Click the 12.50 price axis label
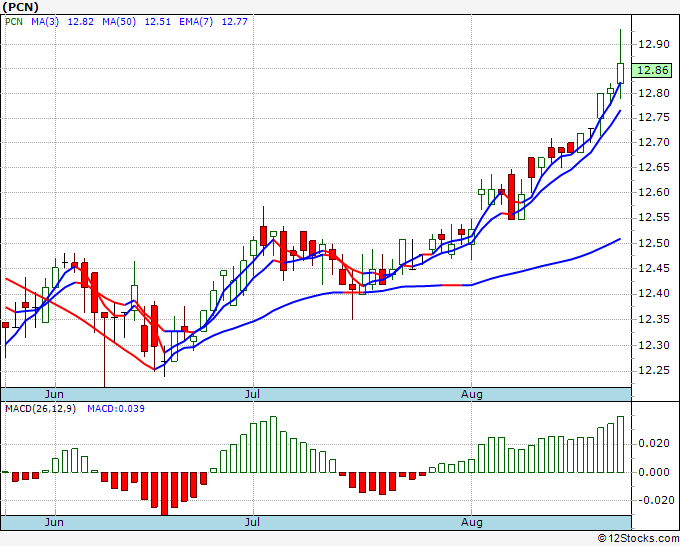 coord(654,243)
